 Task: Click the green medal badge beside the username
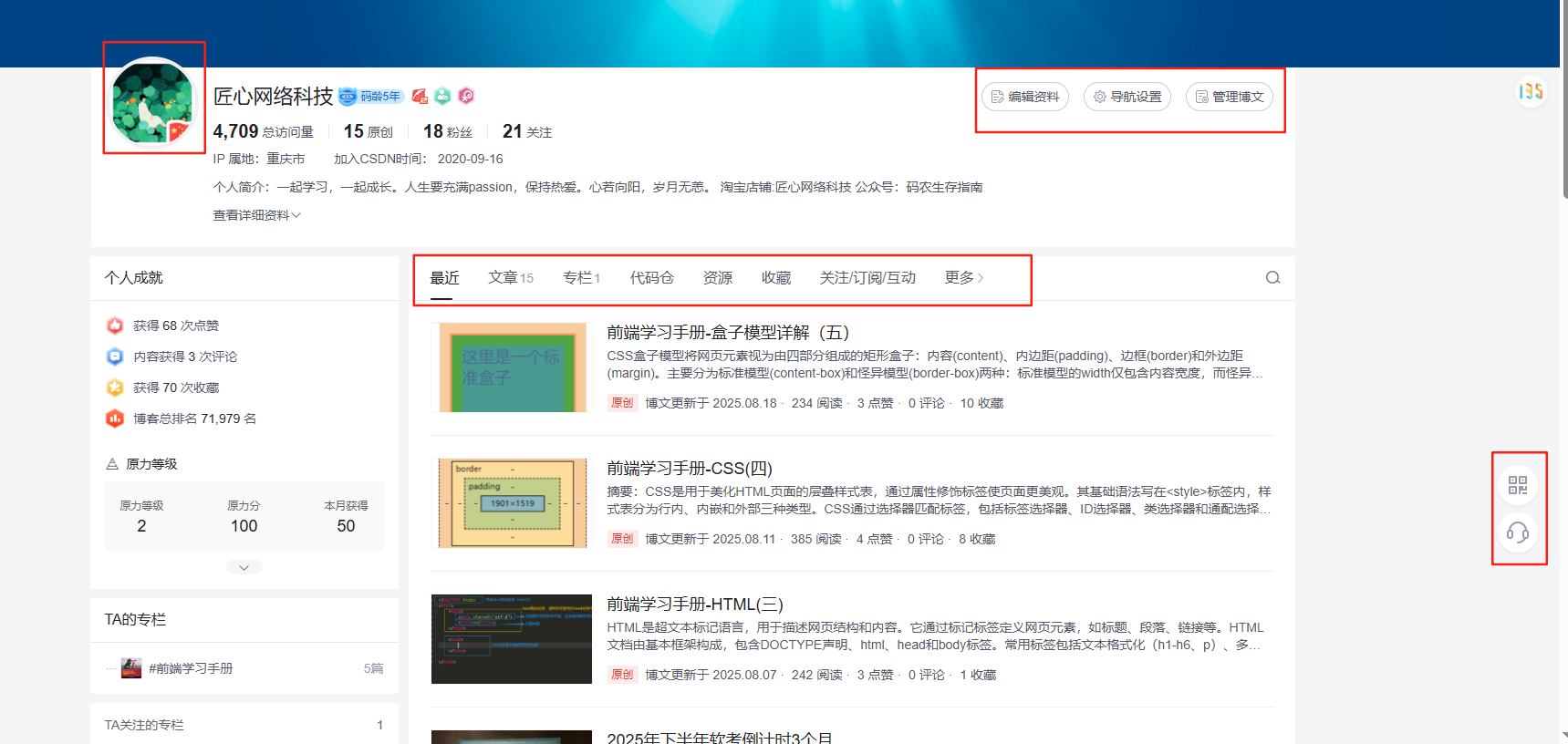(442, 96)
